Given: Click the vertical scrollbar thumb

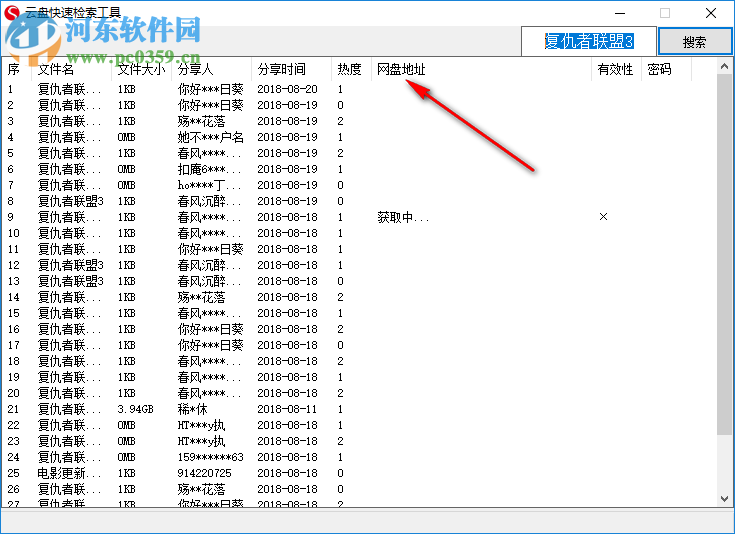Looking at the screenshot, I should click(724, 254).
